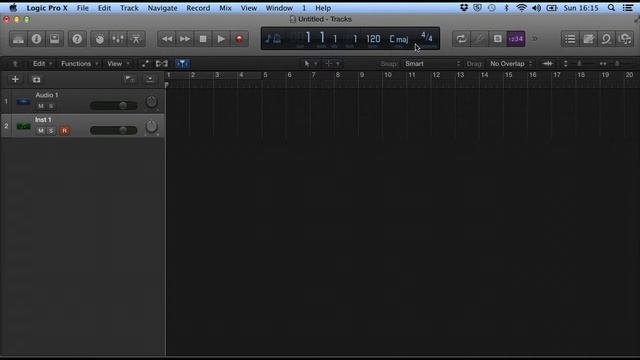Open the tracks area View dropdown
Screen dimensions: 640x360
pos(118,64)
